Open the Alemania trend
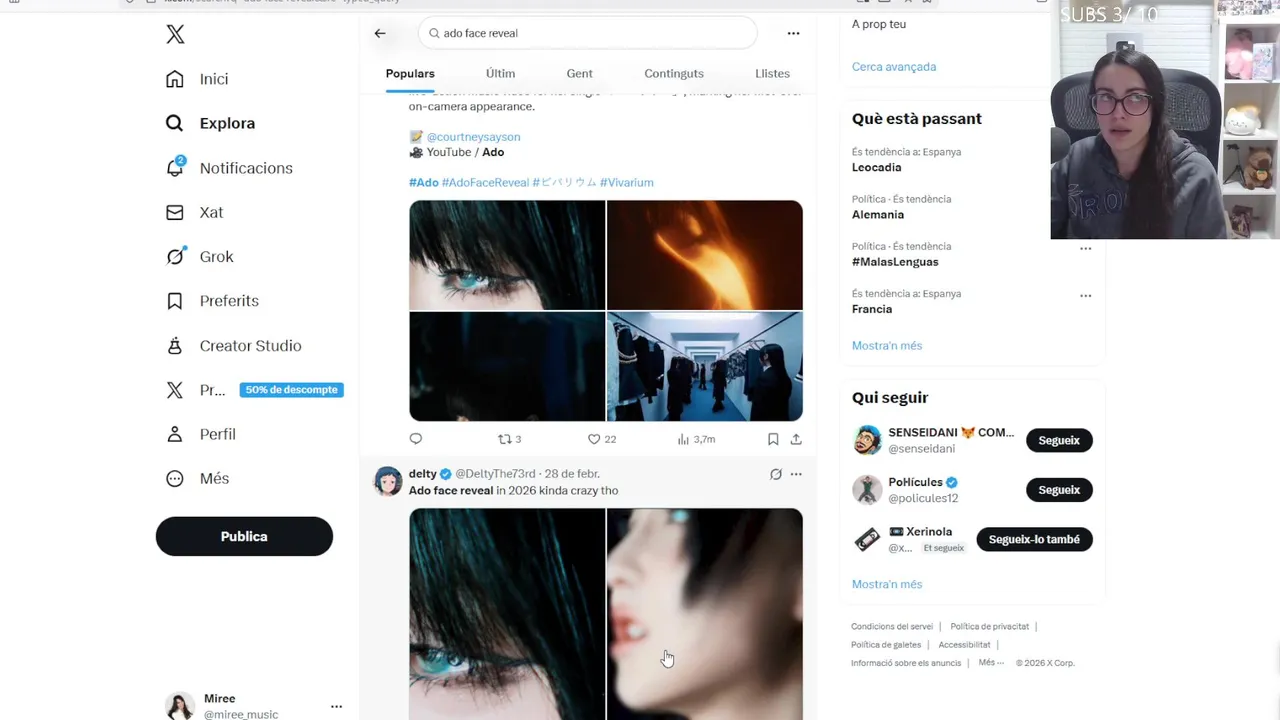Viewport: 1280px width, 720px height. pyautogui.click(x=878, y=214)
